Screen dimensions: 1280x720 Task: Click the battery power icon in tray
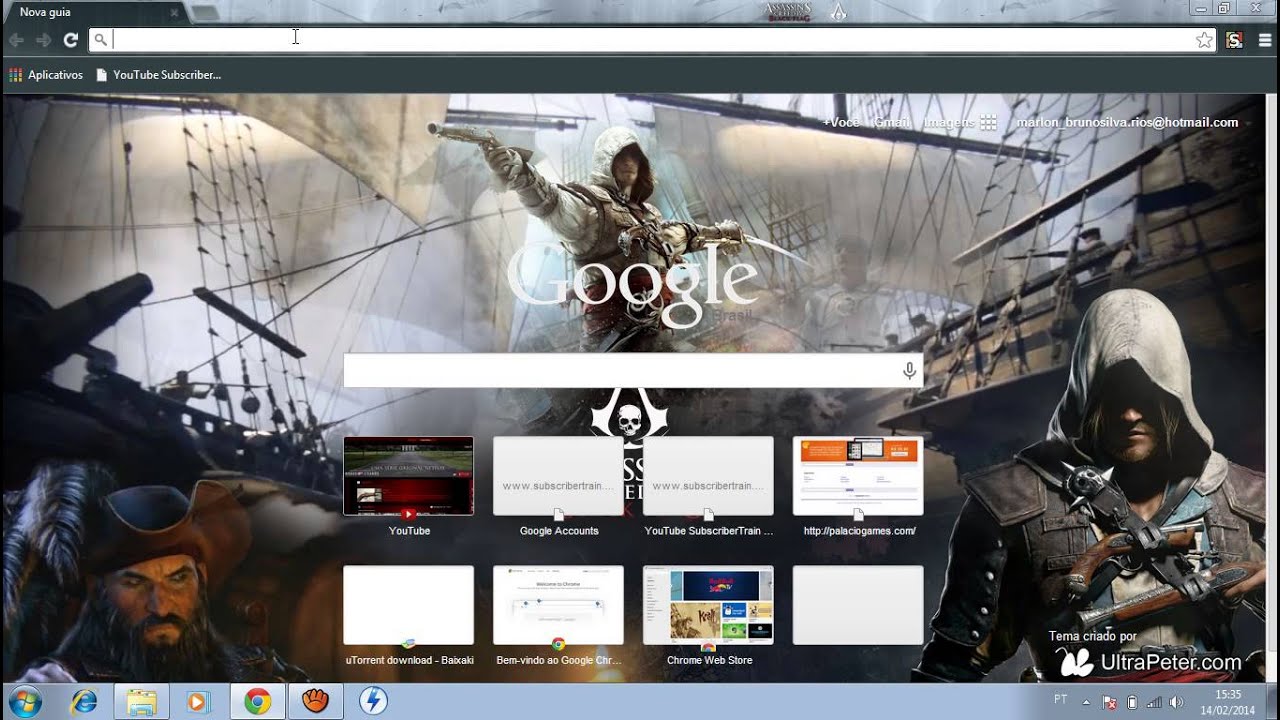pos(1132,701)
